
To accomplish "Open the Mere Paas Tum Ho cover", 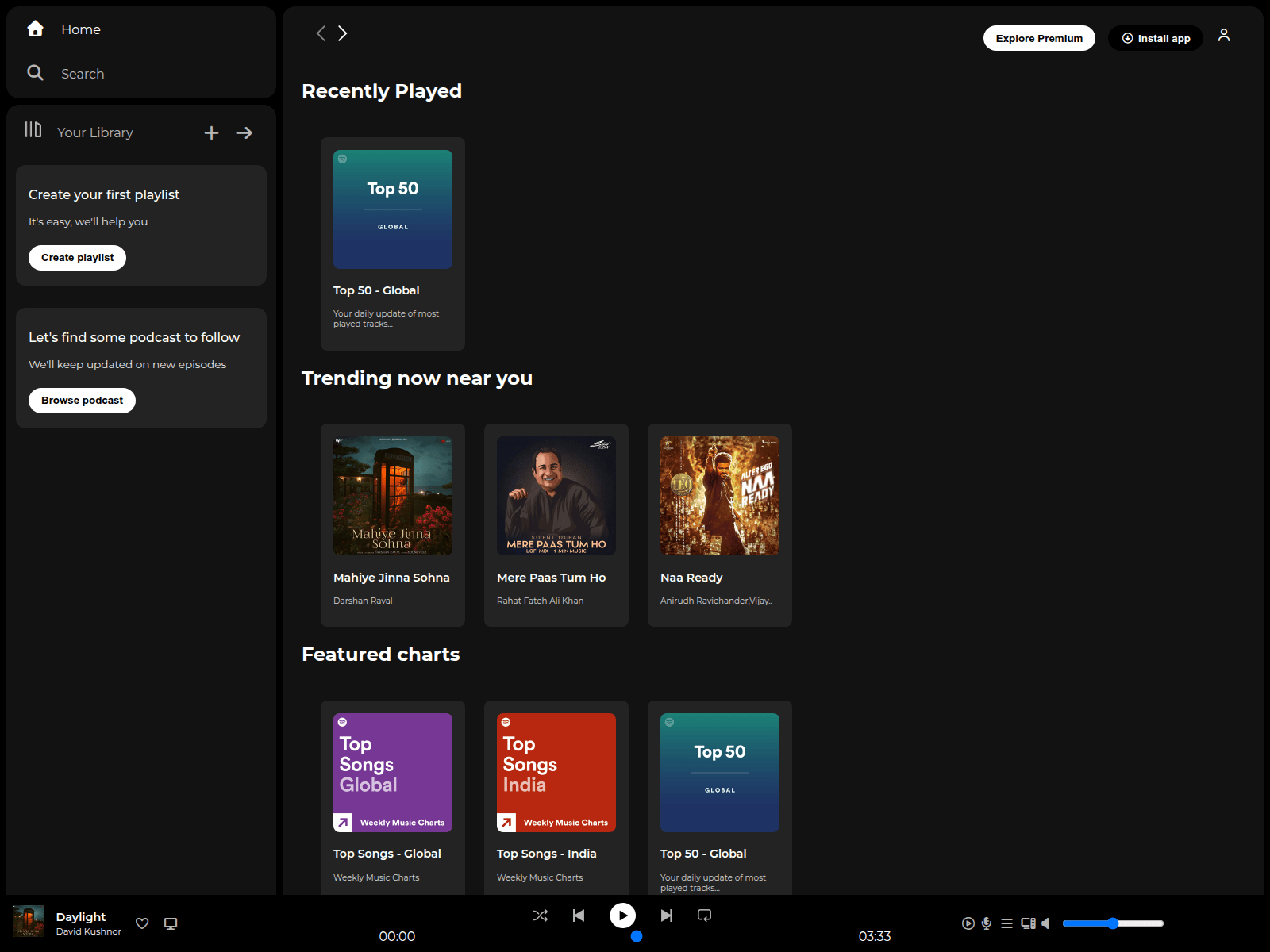I will coord(556,496).
